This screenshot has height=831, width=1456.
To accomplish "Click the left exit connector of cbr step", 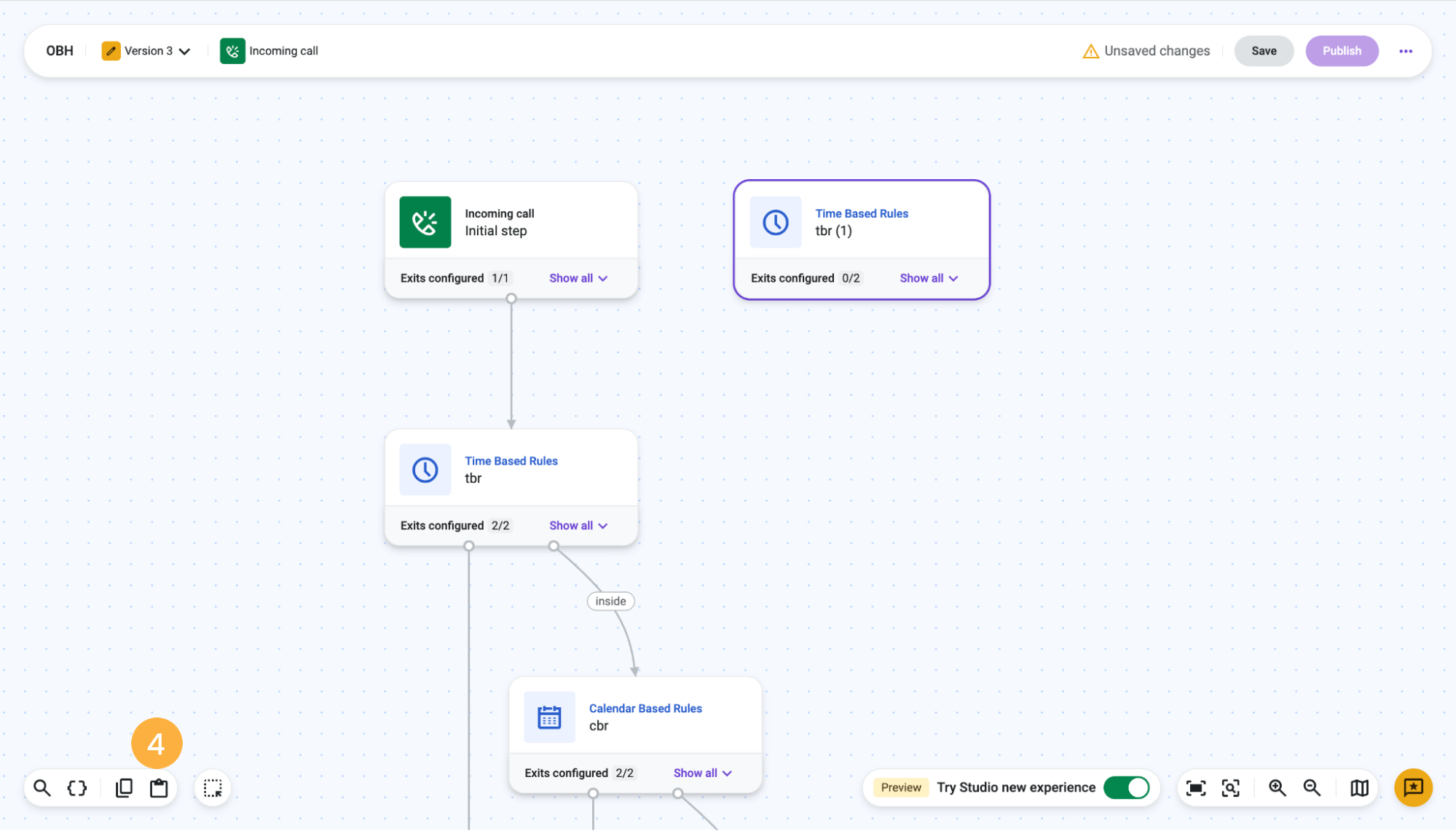I will 594,794.
